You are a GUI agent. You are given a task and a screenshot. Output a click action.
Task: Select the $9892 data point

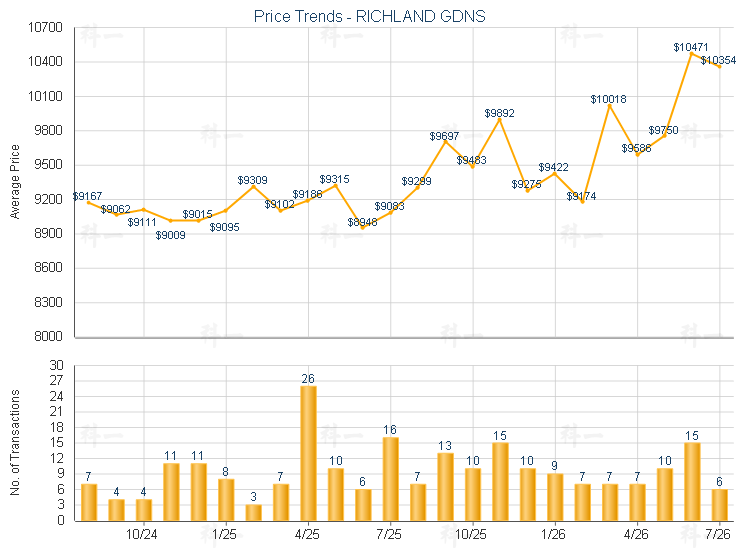point(500,120)
